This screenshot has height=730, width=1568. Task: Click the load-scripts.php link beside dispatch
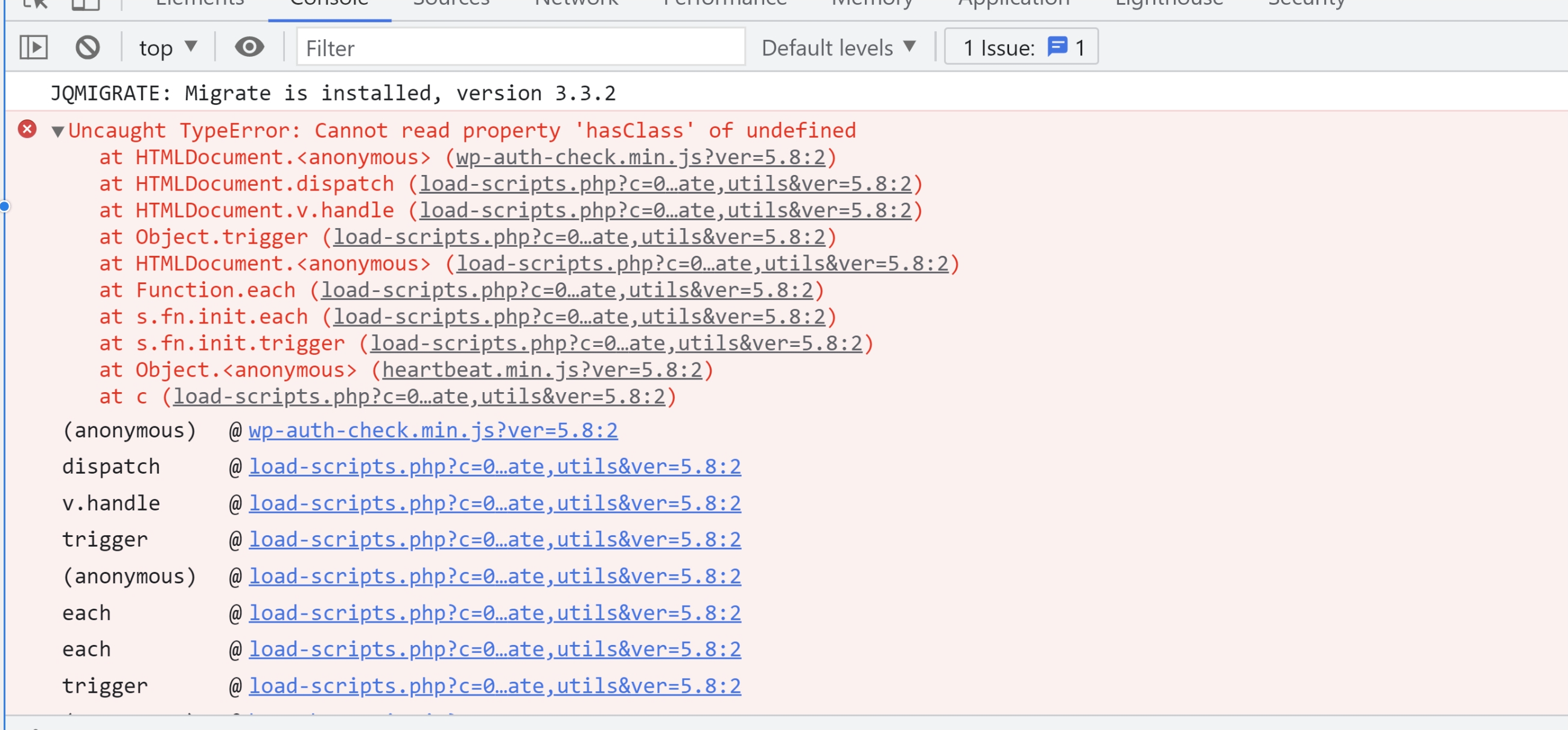coord(494,466)
